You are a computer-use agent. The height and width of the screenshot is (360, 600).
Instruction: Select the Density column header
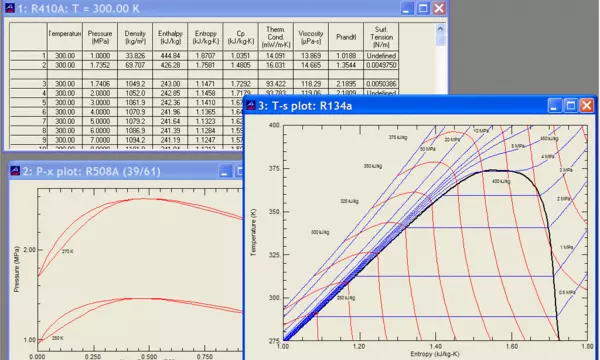click(135, 37)
